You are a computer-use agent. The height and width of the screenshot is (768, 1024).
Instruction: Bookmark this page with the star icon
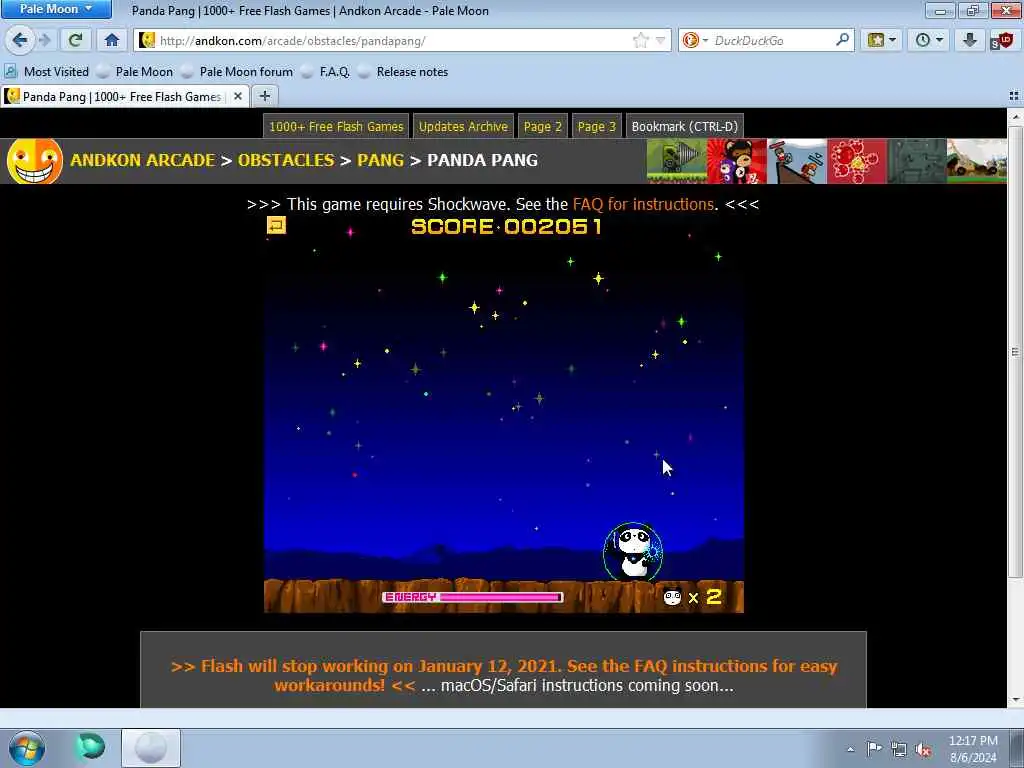click(x=641, y=40)
